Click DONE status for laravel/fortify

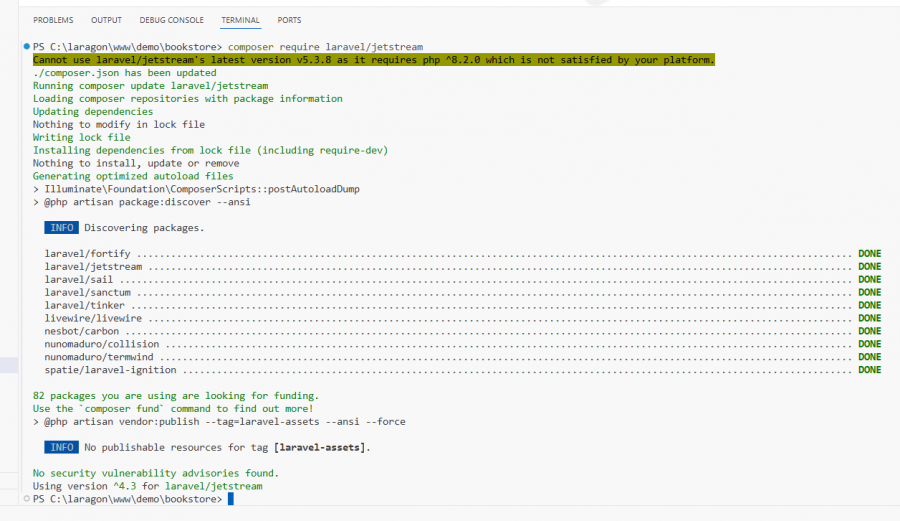point(870,254)
